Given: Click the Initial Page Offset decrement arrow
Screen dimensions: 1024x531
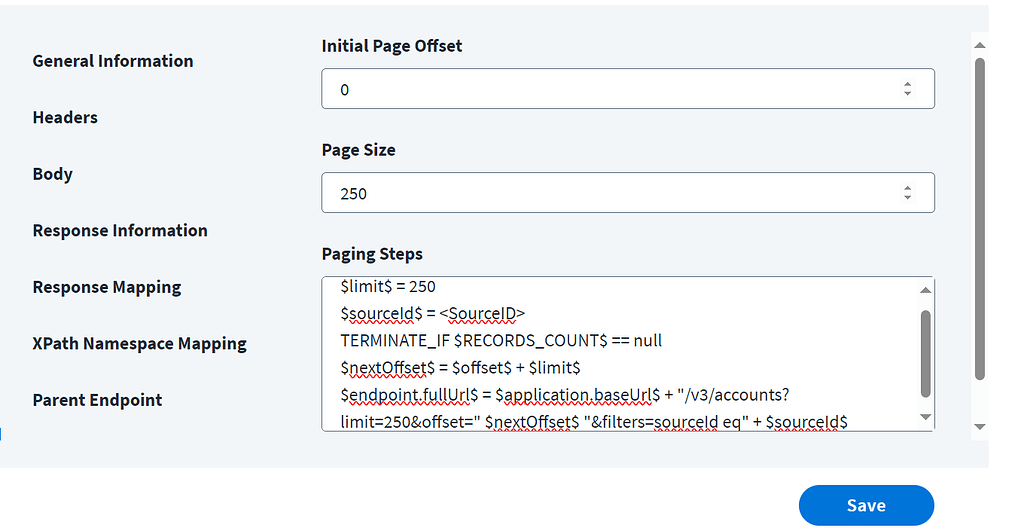Looking at the screenshot, I should point(907,93).
